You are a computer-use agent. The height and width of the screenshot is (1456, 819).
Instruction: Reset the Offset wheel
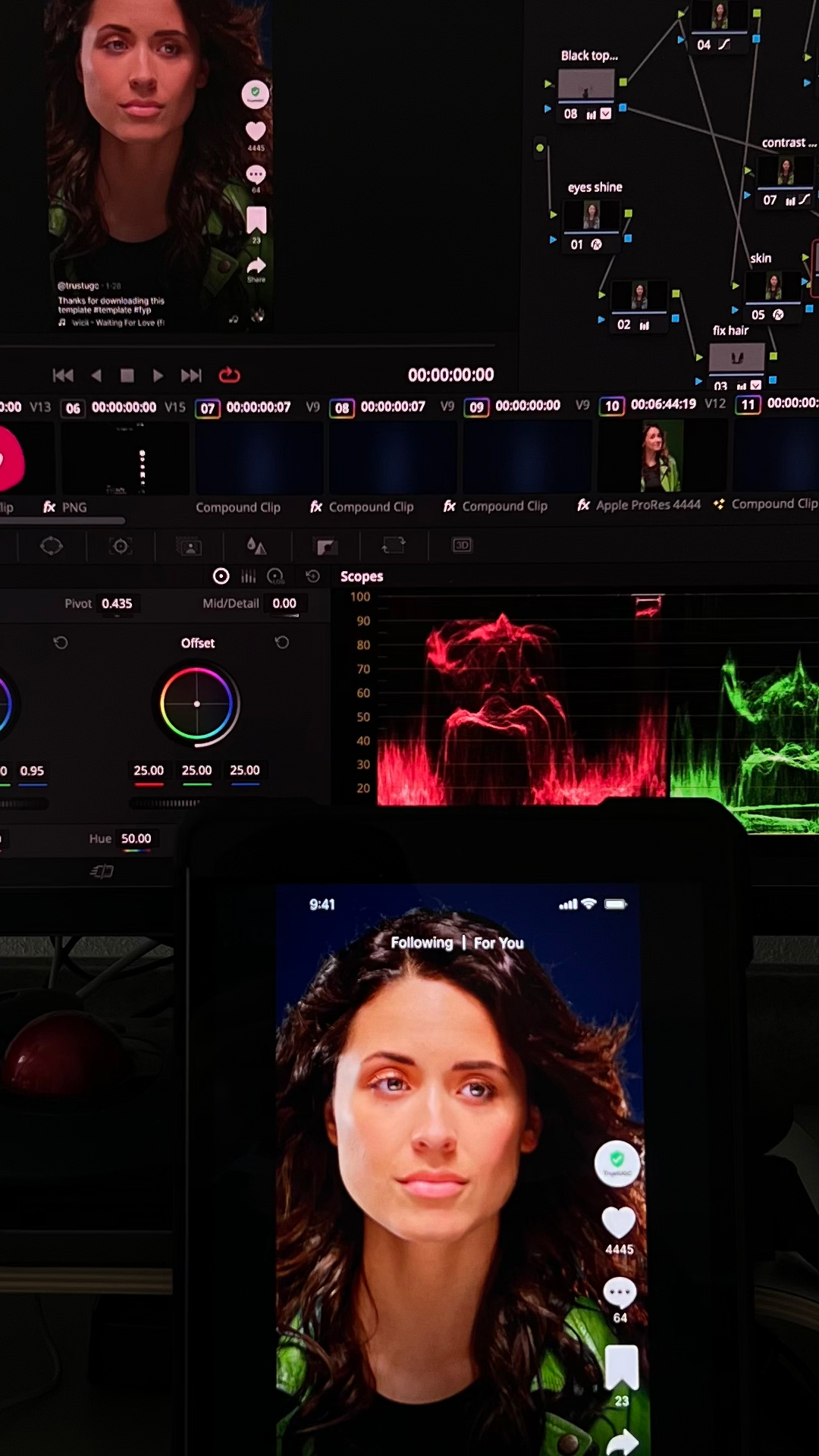click(x=282, y=642)
